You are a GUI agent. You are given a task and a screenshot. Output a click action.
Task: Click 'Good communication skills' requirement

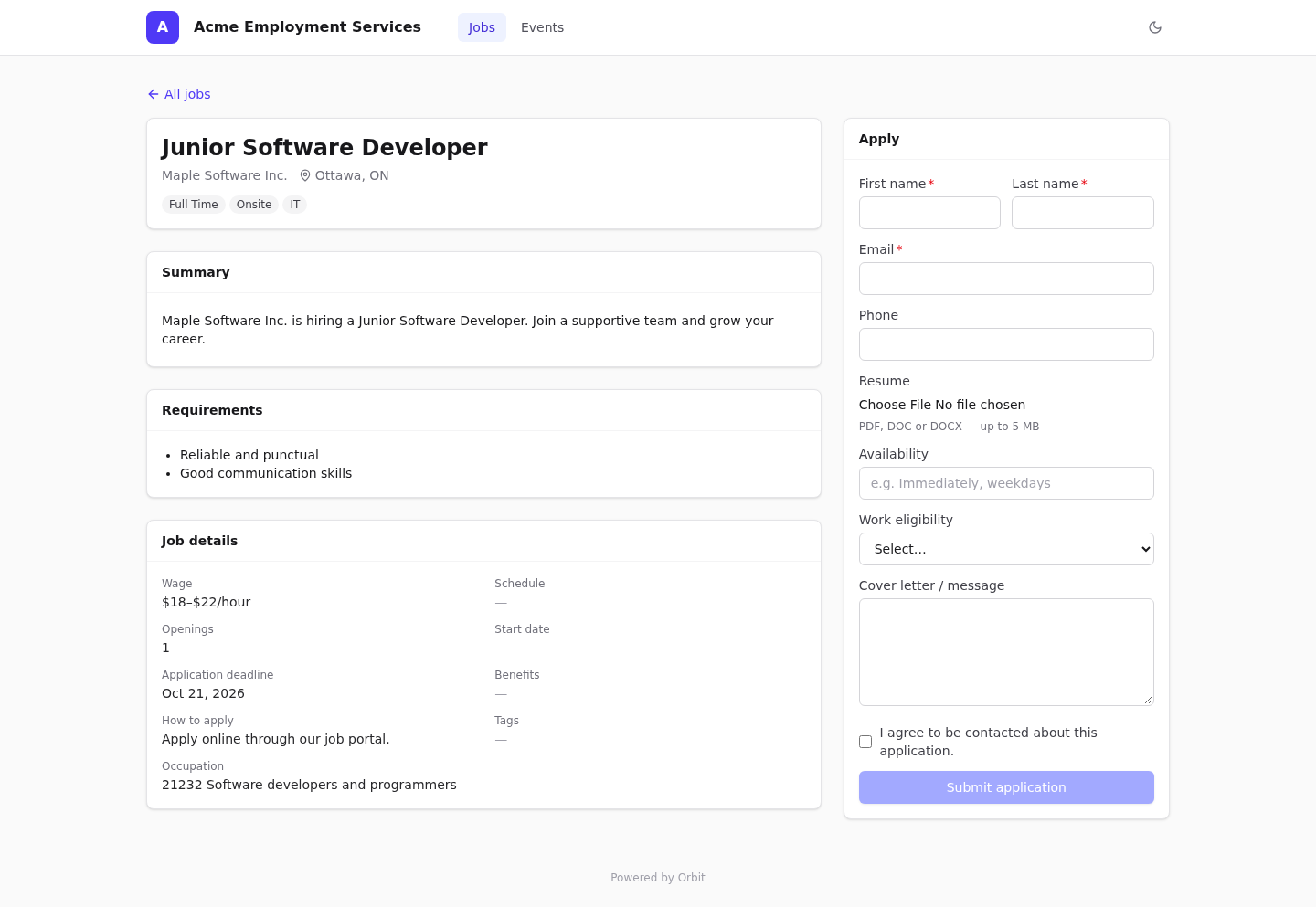point(266,473)
